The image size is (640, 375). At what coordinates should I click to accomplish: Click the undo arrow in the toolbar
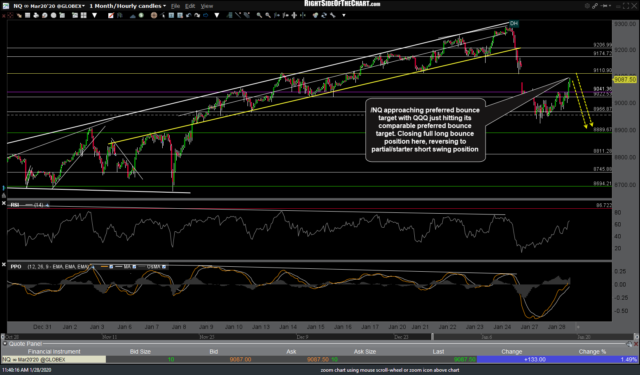click(189, 15)
